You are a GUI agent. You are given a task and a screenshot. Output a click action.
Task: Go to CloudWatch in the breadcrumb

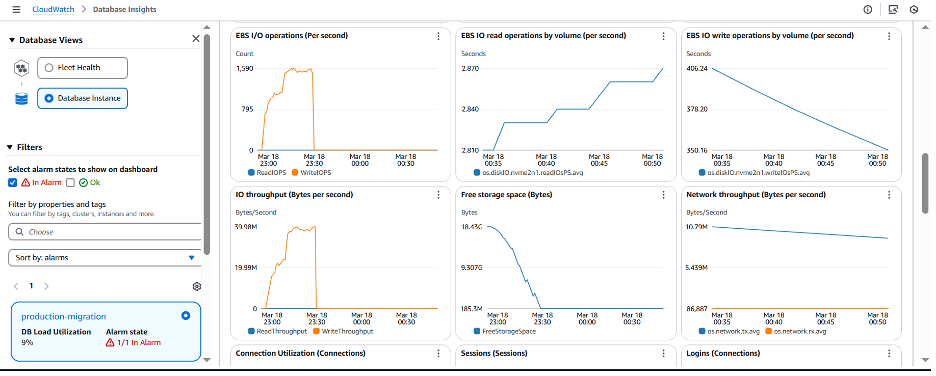coord(52,10)
